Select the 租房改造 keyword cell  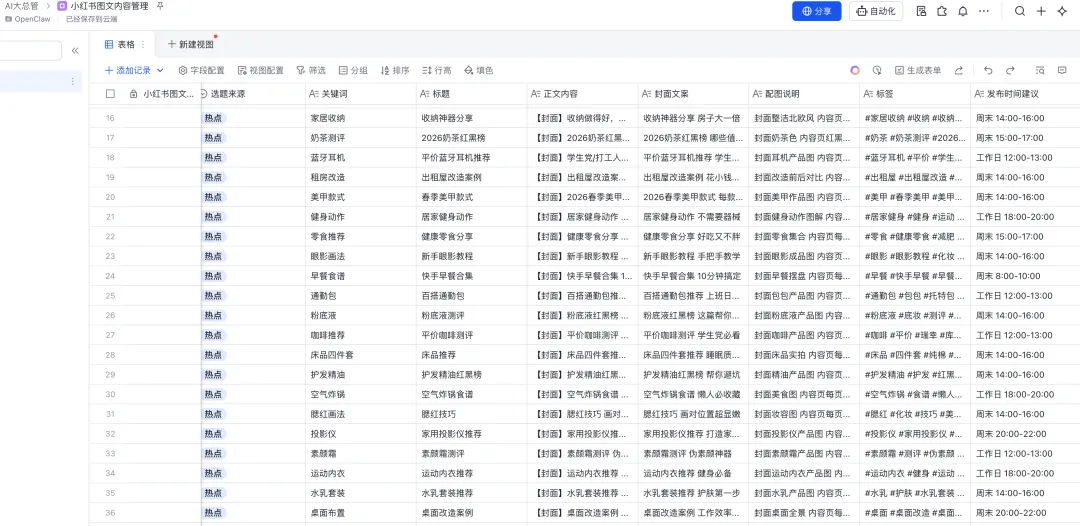coord(361,177)
